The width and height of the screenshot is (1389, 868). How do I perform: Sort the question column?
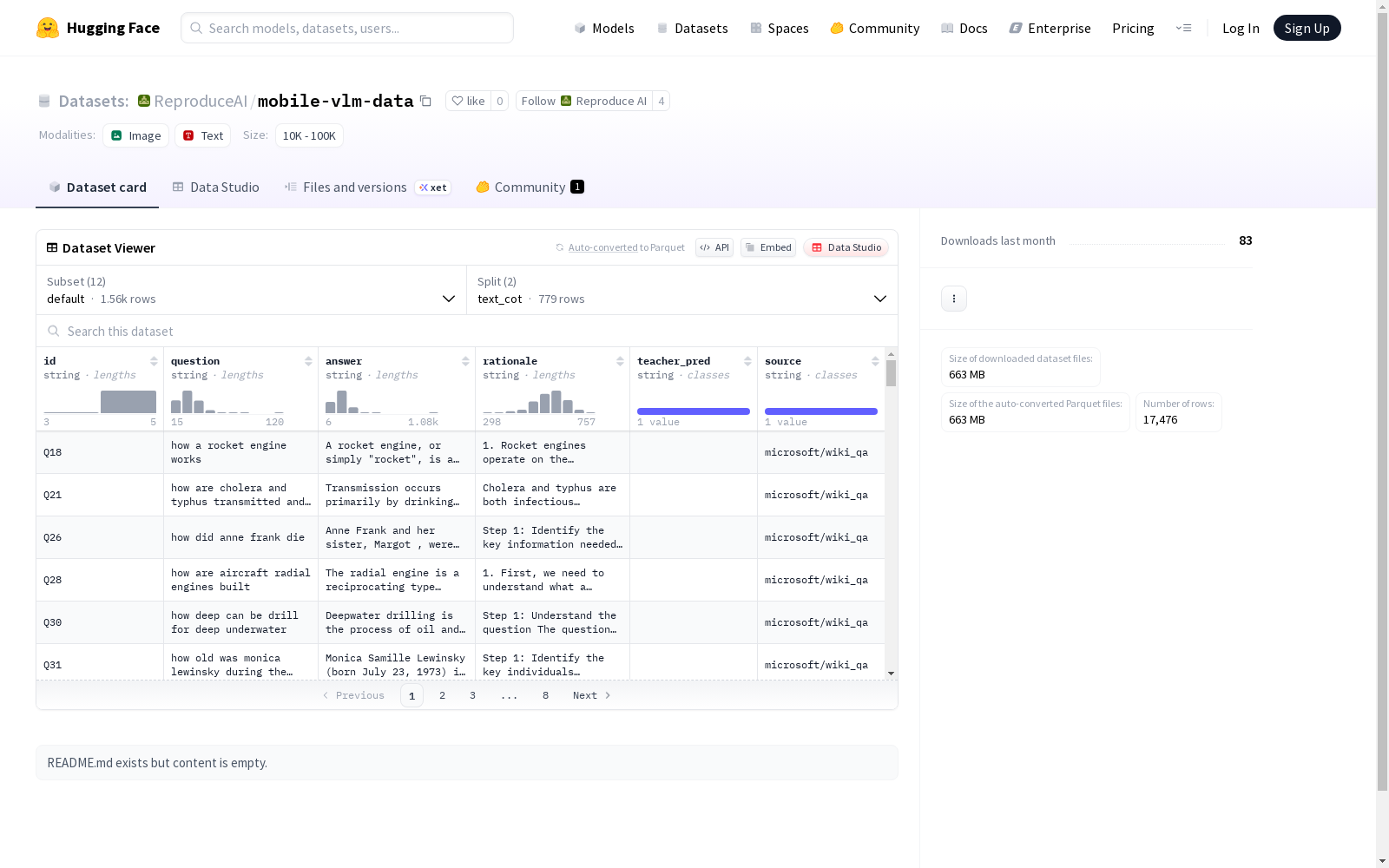(308, 361)
